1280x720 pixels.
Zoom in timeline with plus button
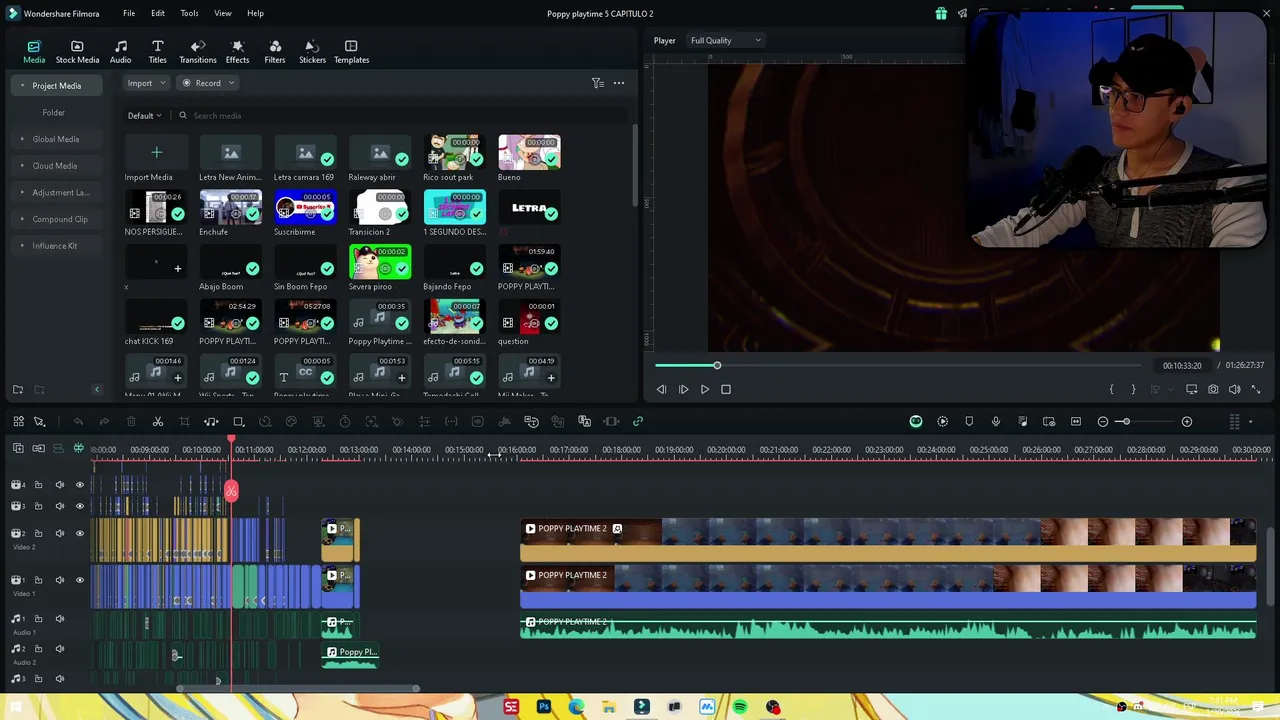pyautogui.click(x=1187, y=422)
